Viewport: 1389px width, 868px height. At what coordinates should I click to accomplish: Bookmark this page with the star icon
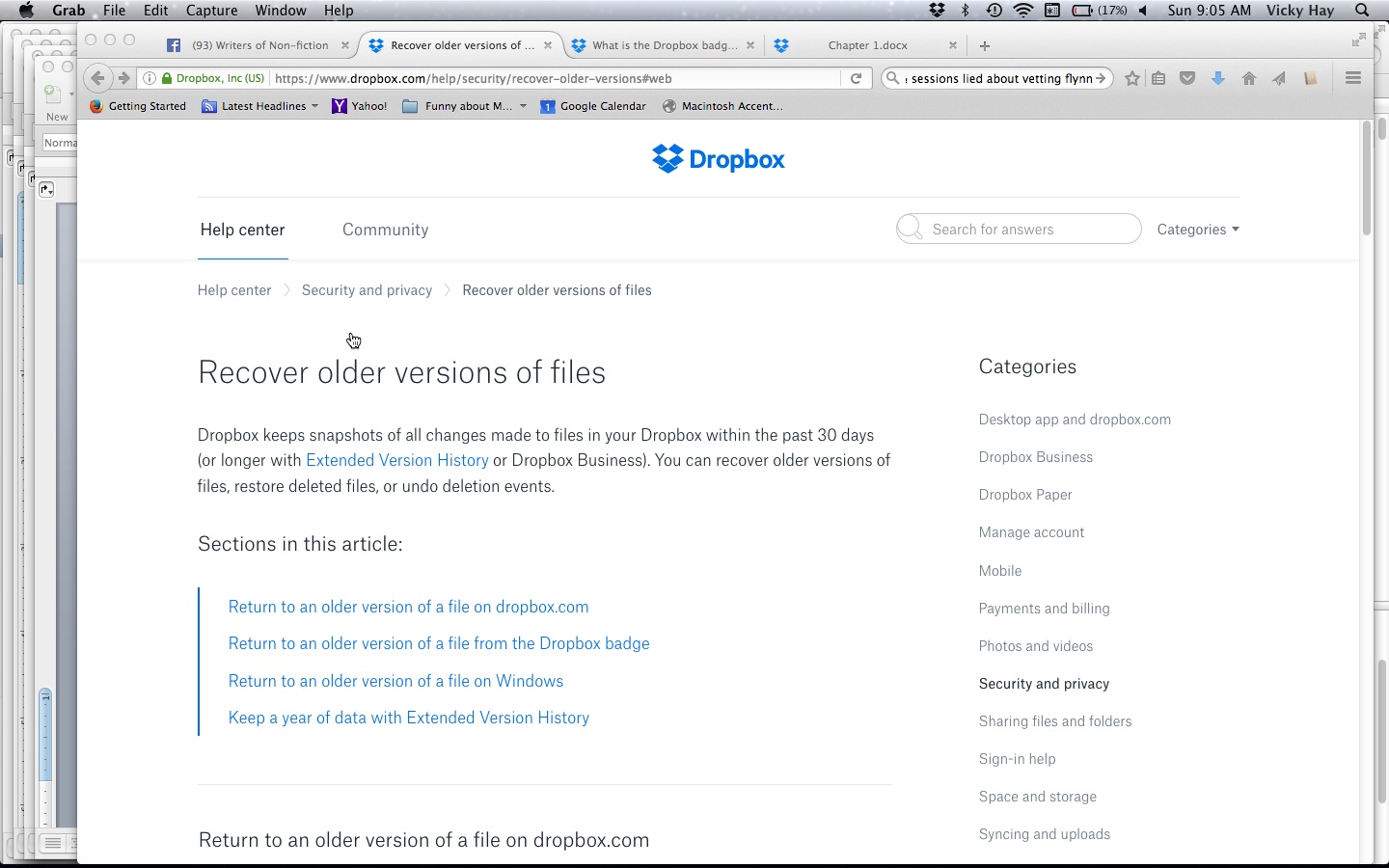pyautogui.click(x=1132, y=79)
